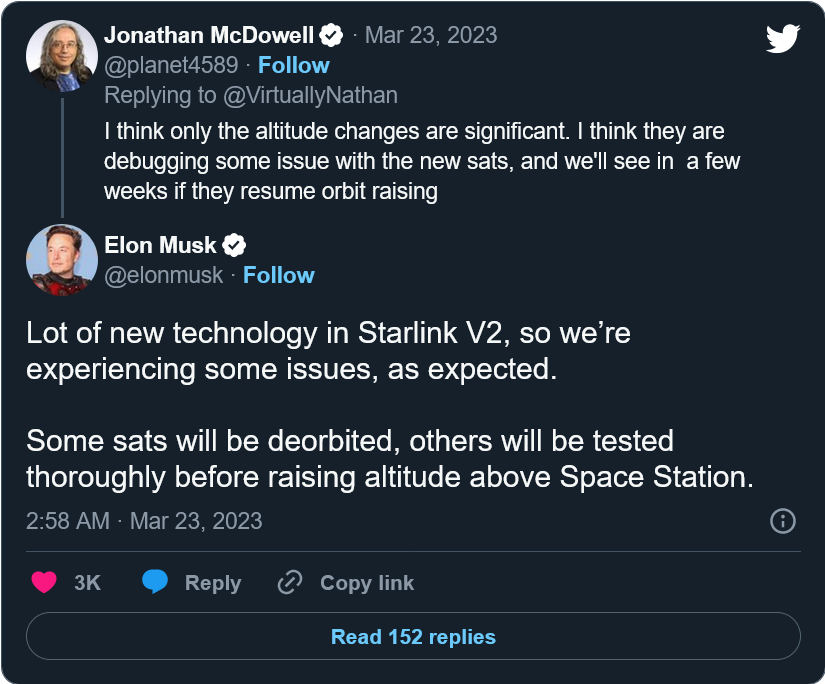
Task: Open Jonathan McDowell's profile picture
Action: [61, 56]
